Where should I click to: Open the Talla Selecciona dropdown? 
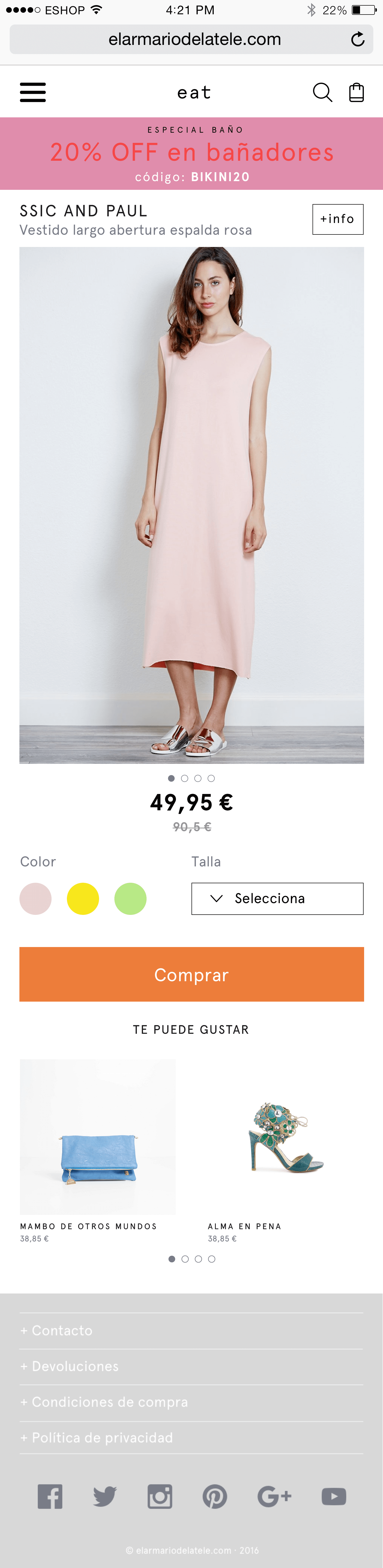[277, 899]
